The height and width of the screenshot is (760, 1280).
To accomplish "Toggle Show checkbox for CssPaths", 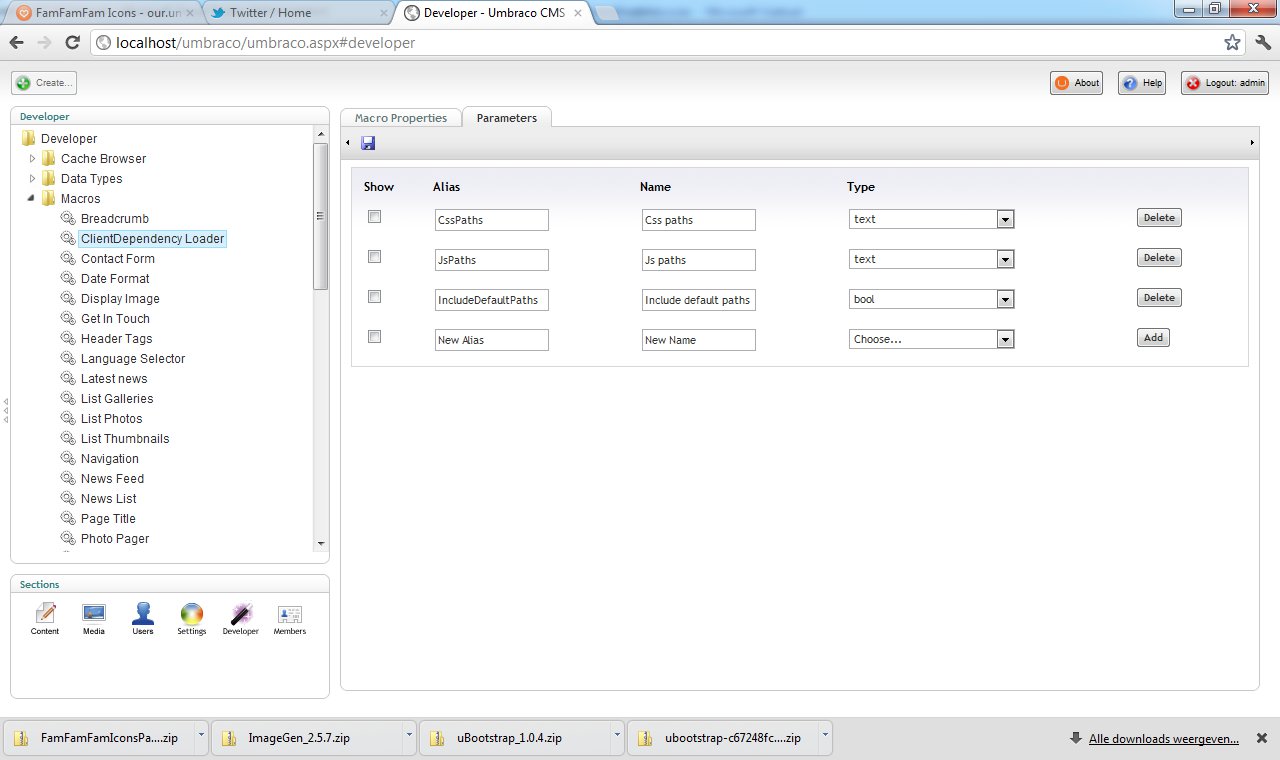I will 375,217.
